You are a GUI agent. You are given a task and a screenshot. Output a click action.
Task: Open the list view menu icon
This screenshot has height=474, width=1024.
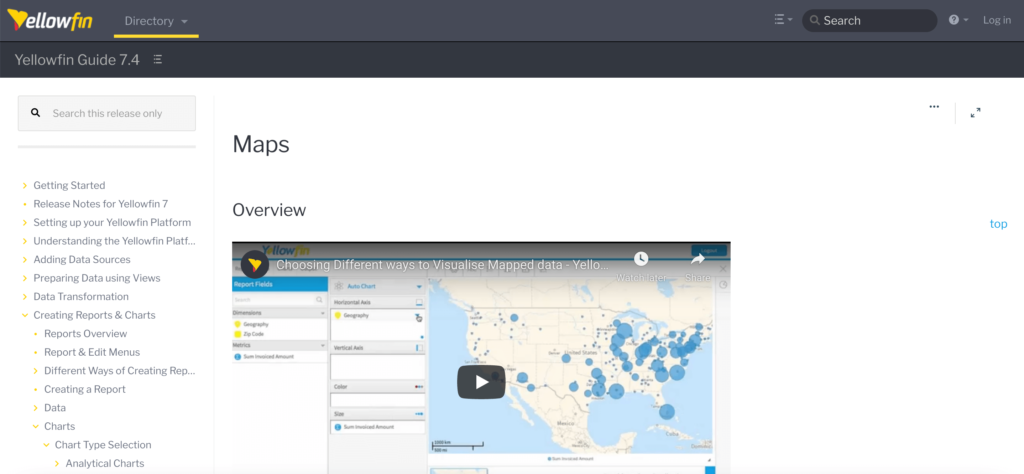pyautogui.click(x=782, y=20)
